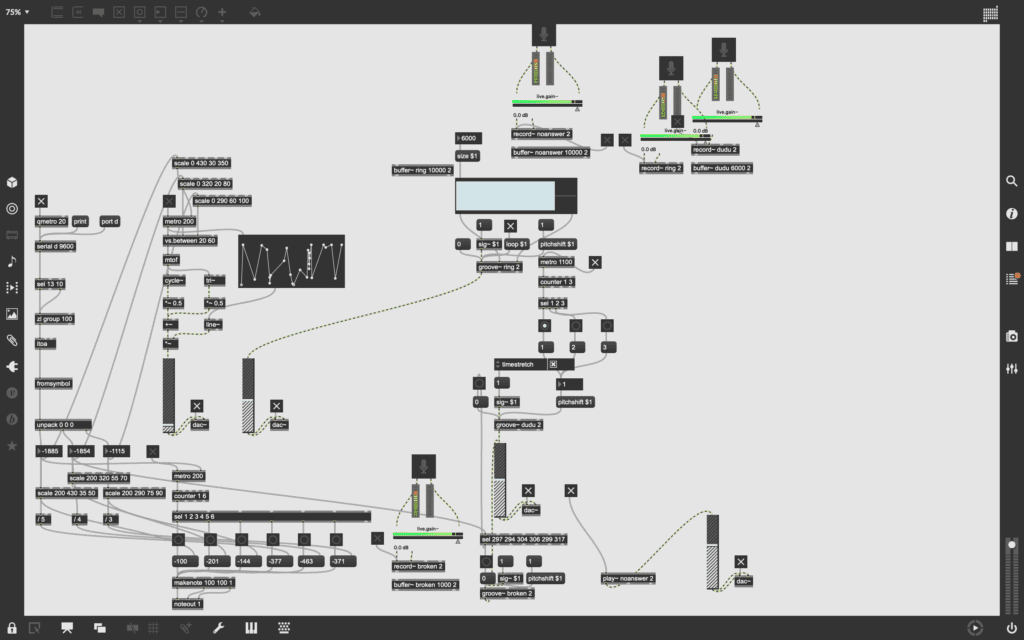Click the dotted grid icon in the top toolbar

(990, 13)
